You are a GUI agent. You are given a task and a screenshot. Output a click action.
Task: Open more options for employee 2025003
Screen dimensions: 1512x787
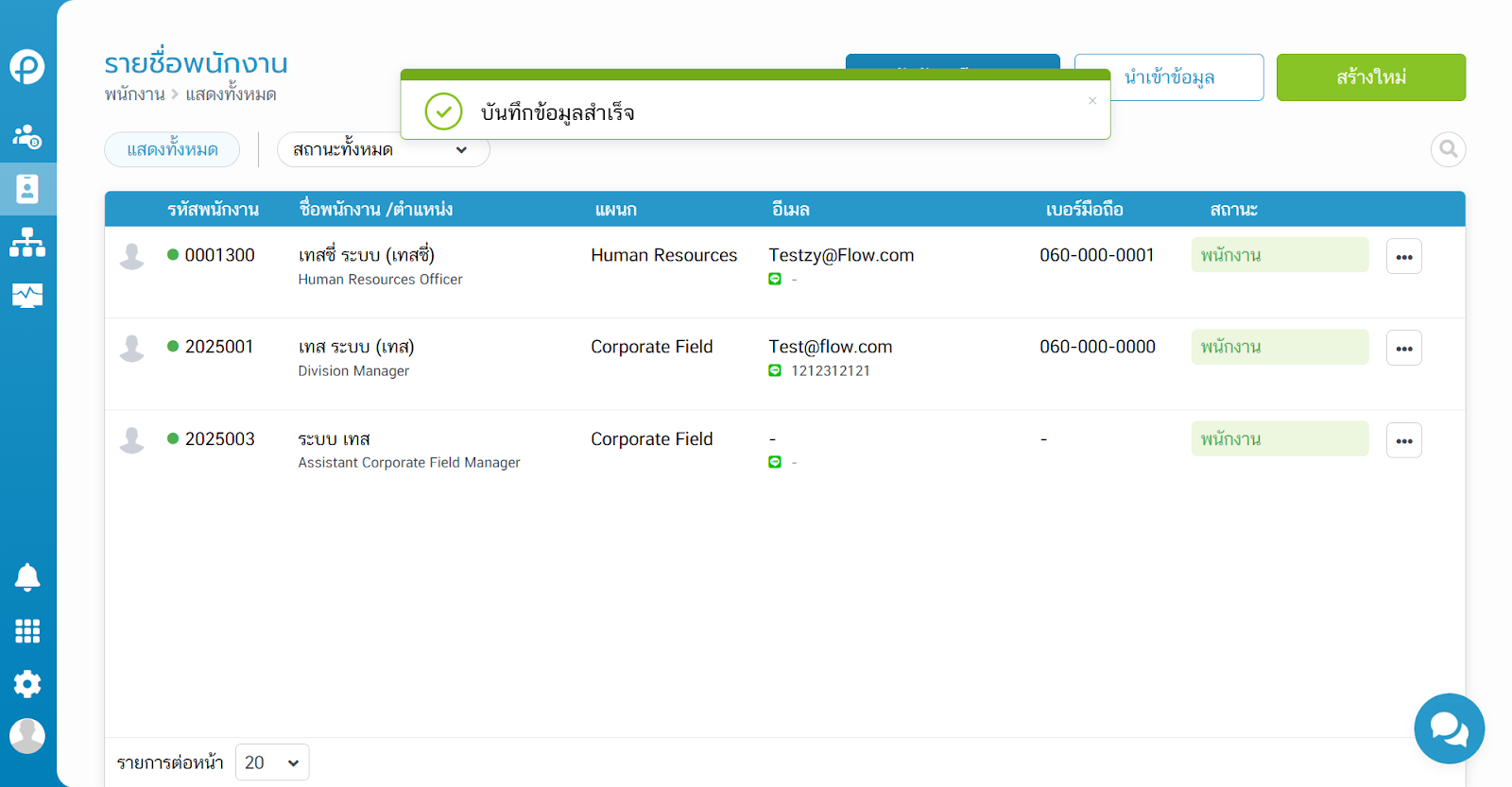click(x=1403, y=440)
